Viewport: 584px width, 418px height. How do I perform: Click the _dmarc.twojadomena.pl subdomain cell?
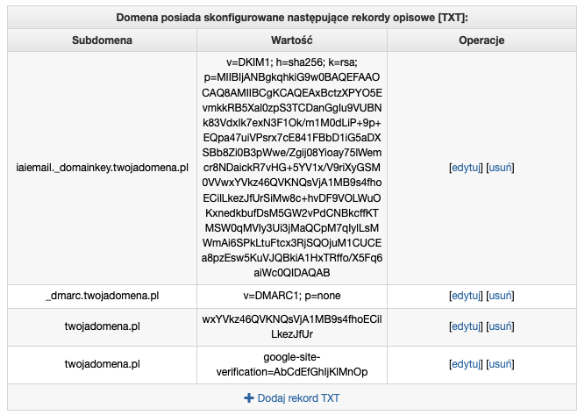(102, 296)
